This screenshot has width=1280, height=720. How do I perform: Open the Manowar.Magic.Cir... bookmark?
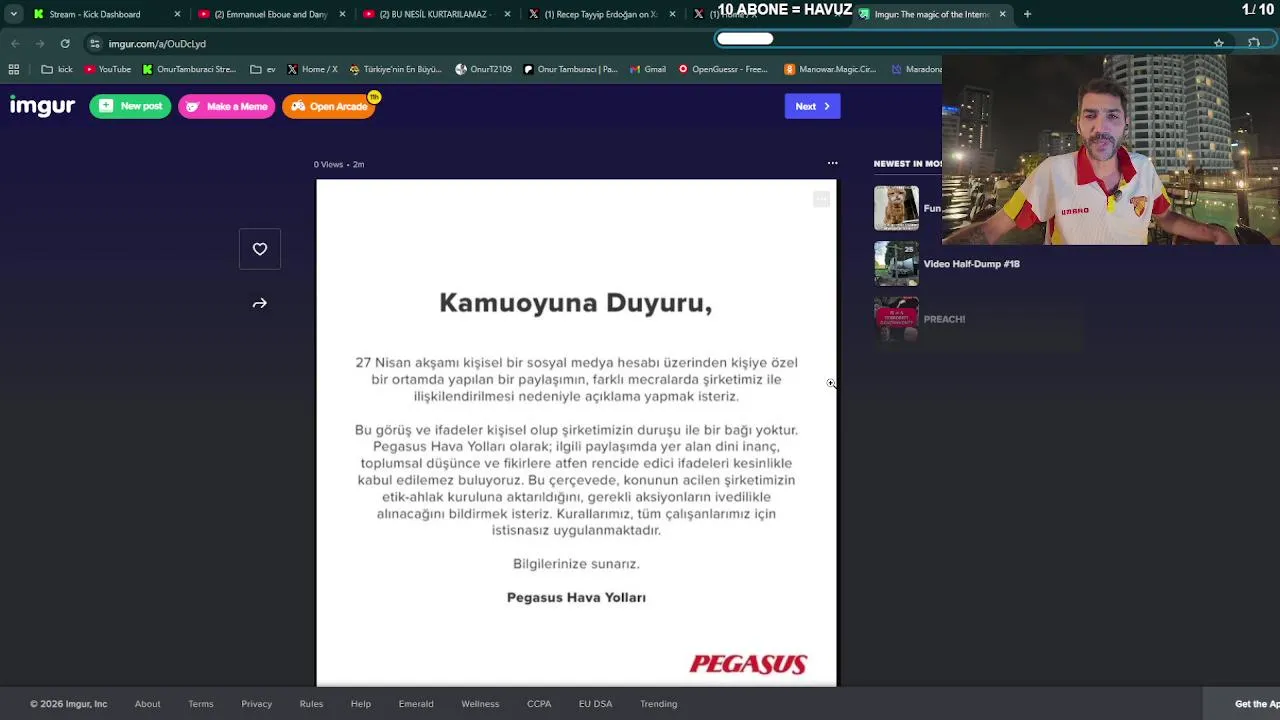coord(830,69)
